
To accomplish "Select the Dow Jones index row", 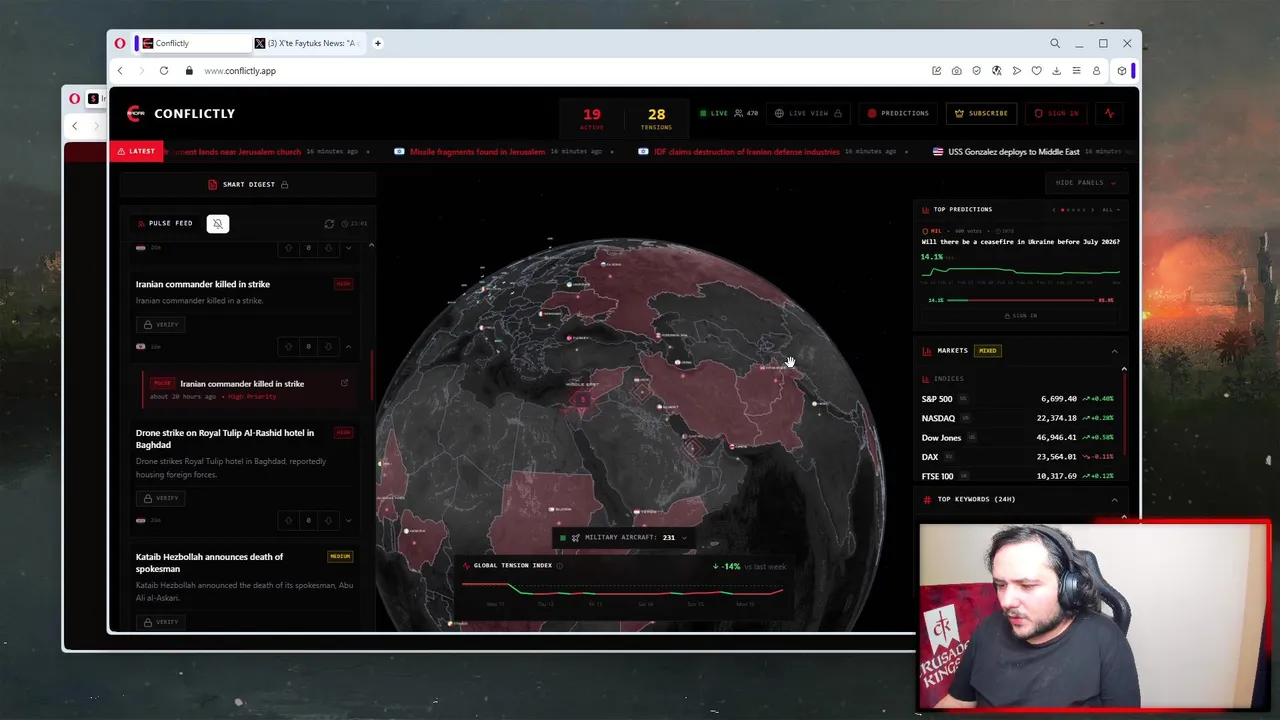I will click(1018, 437).
